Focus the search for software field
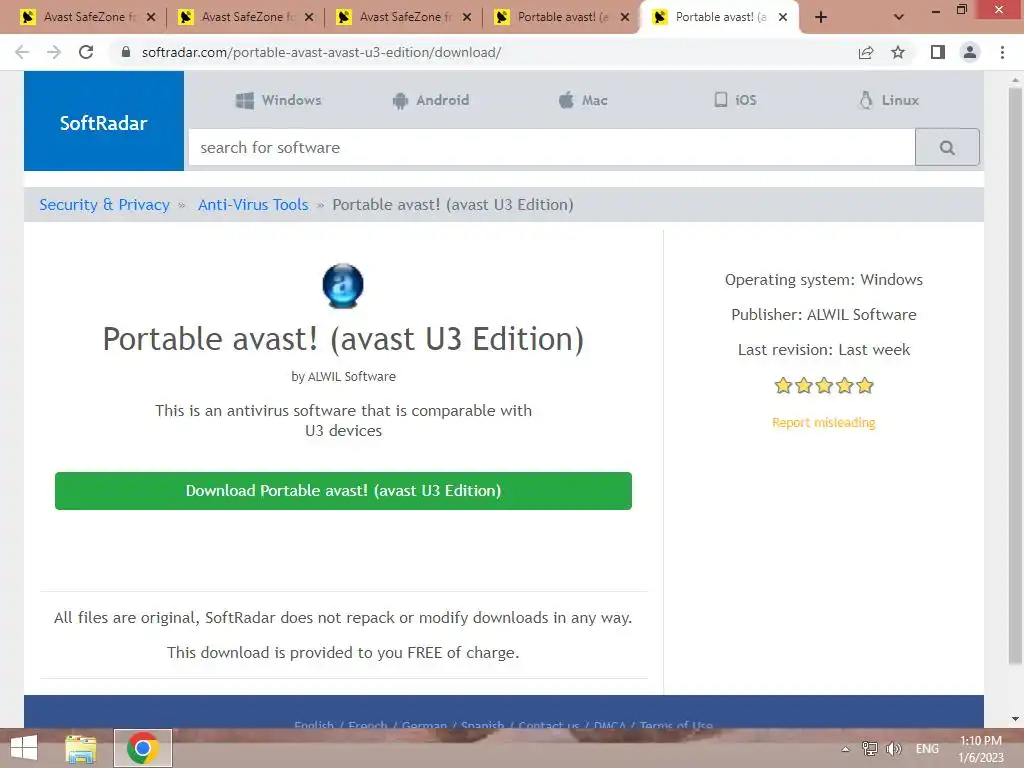1024x768 pixels. (552, 147)
